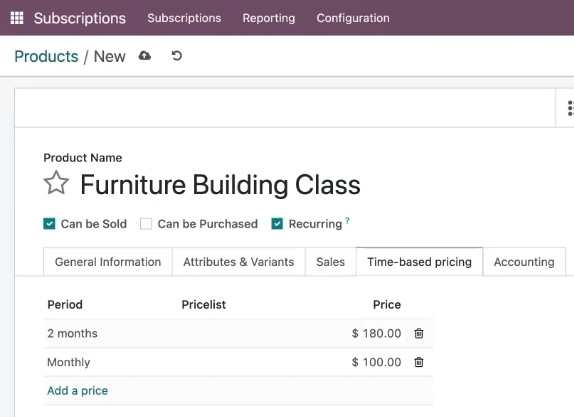Enable the Can be Purchased checkbox
Image resolution: width=574 pixels, height=417 pixels.
146,224
